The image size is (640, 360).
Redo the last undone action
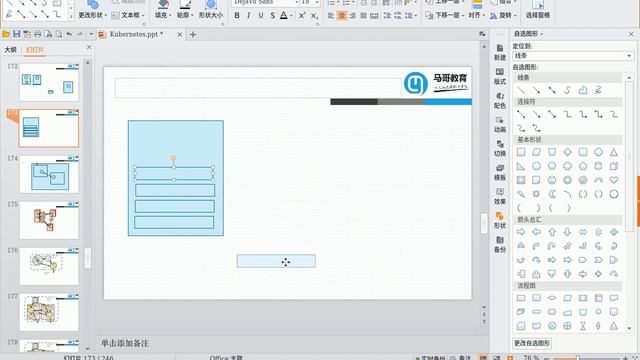80,34
